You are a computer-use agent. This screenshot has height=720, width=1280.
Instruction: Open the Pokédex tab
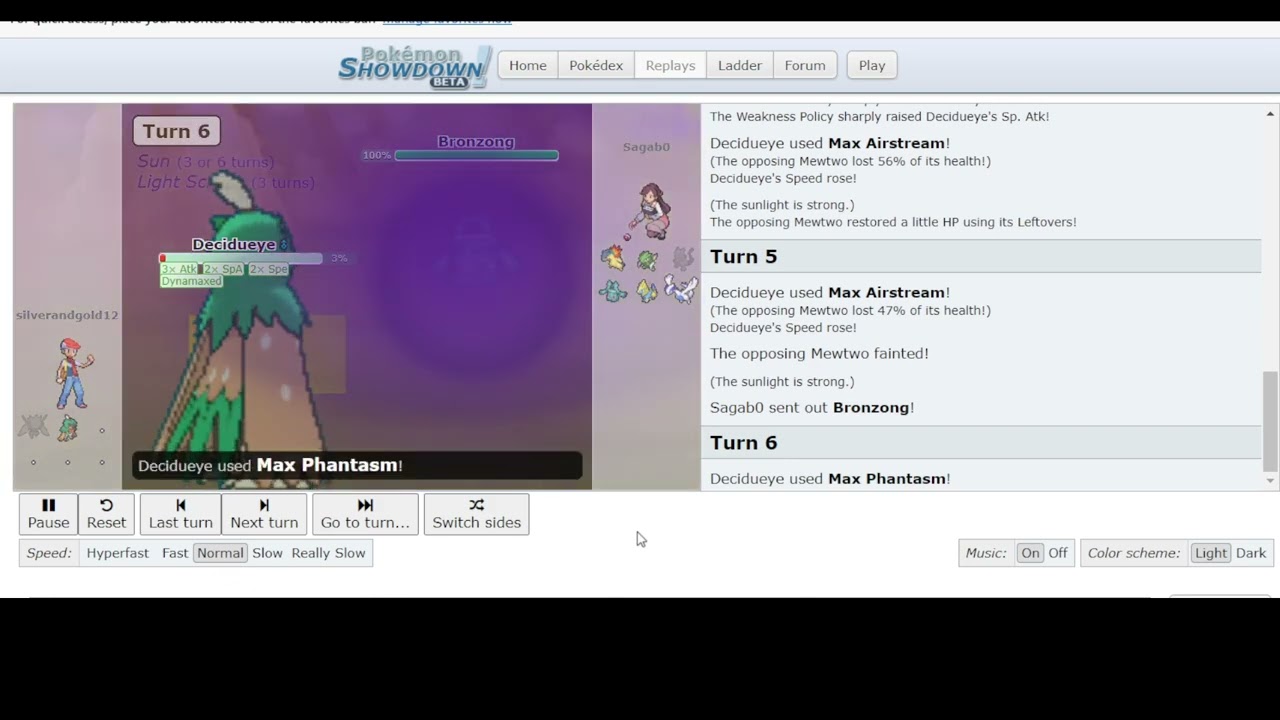[x=596, y=65]
